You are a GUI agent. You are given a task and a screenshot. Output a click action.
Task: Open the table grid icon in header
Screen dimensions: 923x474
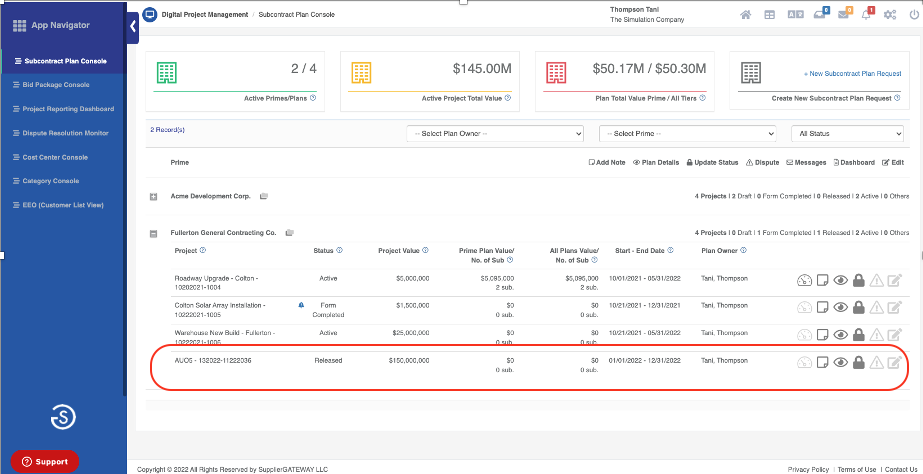pos(769,15)
